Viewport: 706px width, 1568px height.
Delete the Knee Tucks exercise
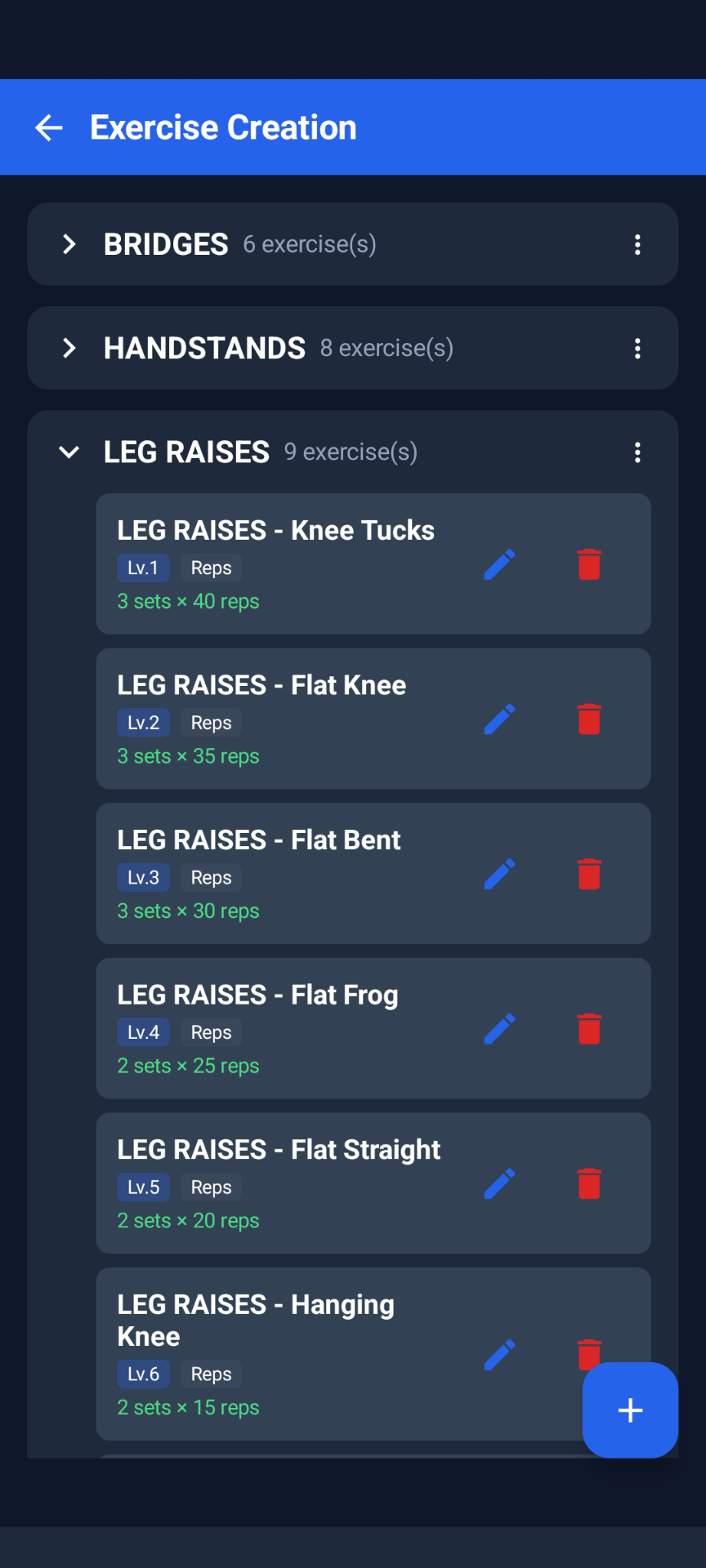[589, 564]
